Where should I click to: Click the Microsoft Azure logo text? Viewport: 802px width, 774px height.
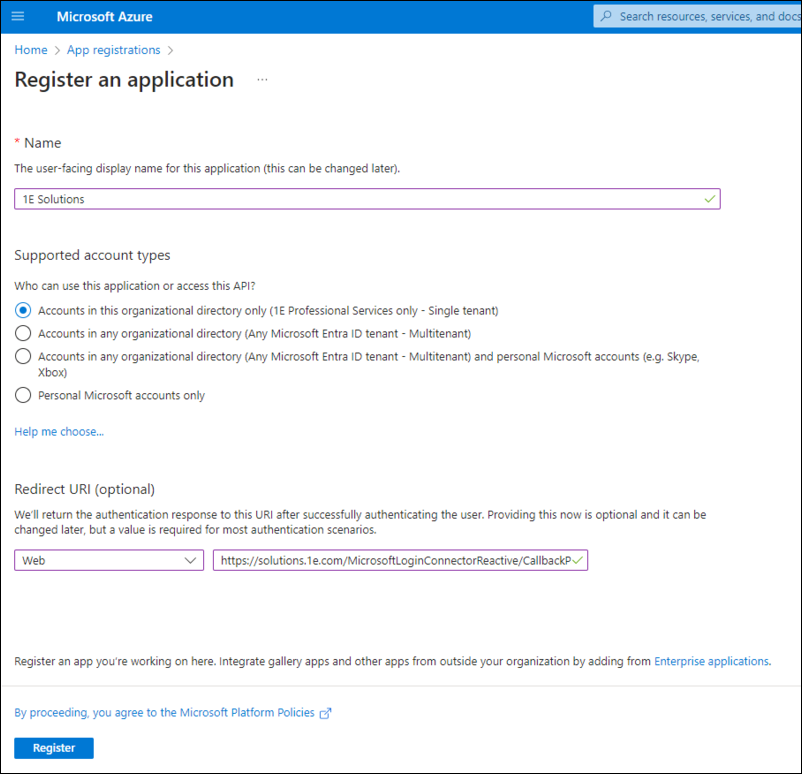[x=104, y=17]
